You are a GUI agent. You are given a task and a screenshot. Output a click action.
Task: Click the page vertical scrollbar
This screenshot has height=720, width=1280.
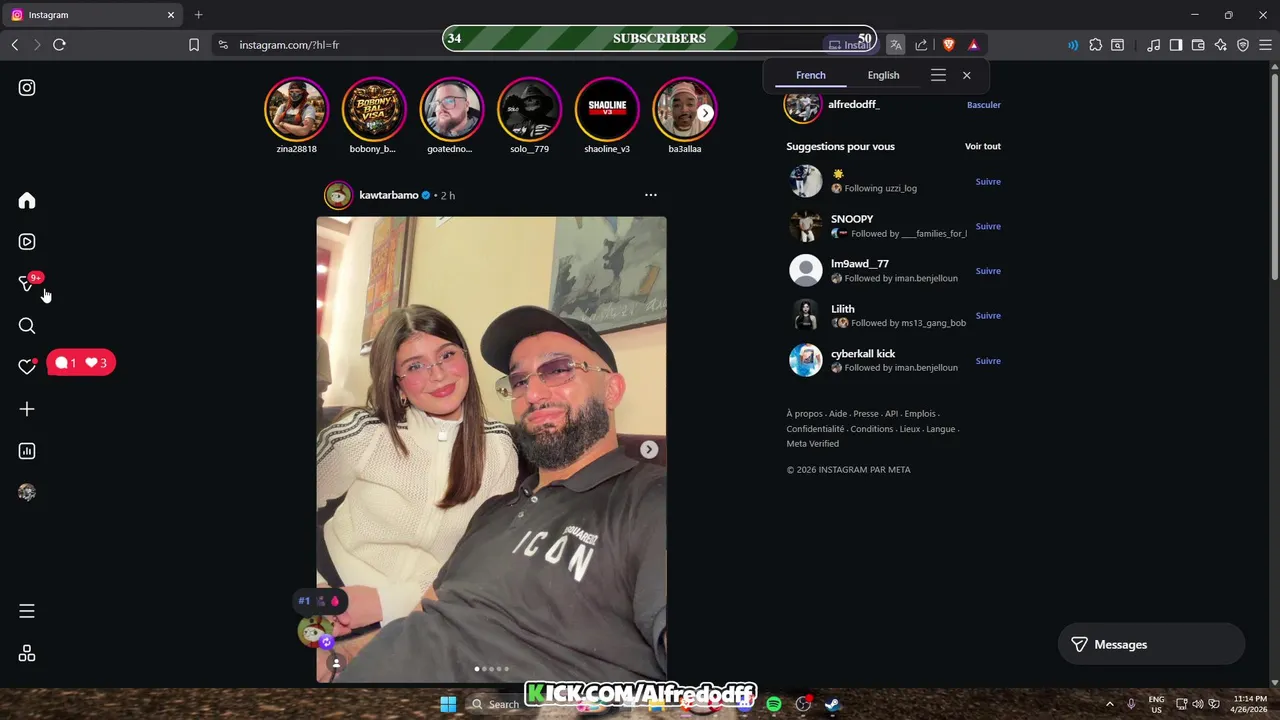click(1274, 175)
